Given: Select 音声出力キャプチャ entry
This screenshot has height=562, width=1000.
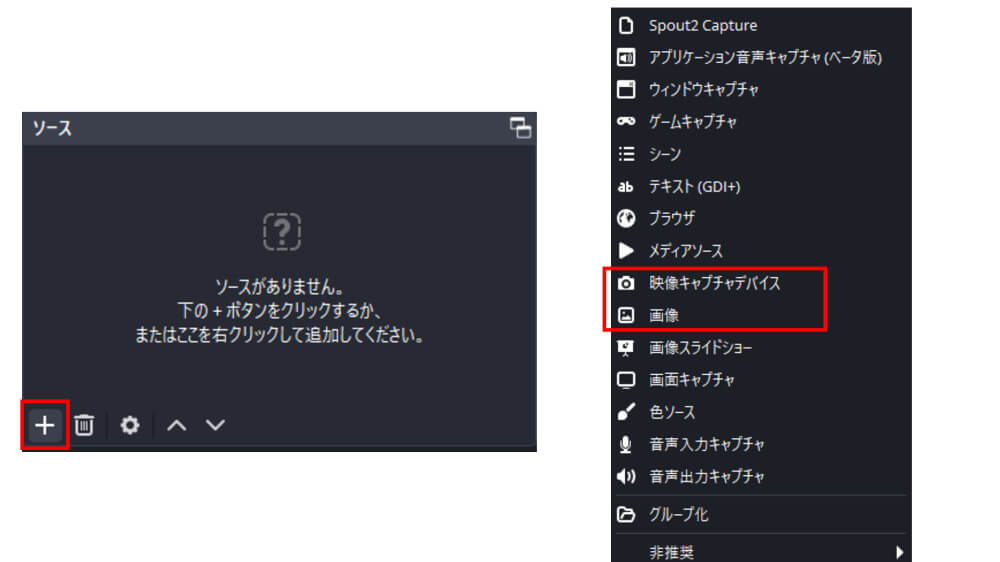Looking at the screenshot, I should point(761,477).
